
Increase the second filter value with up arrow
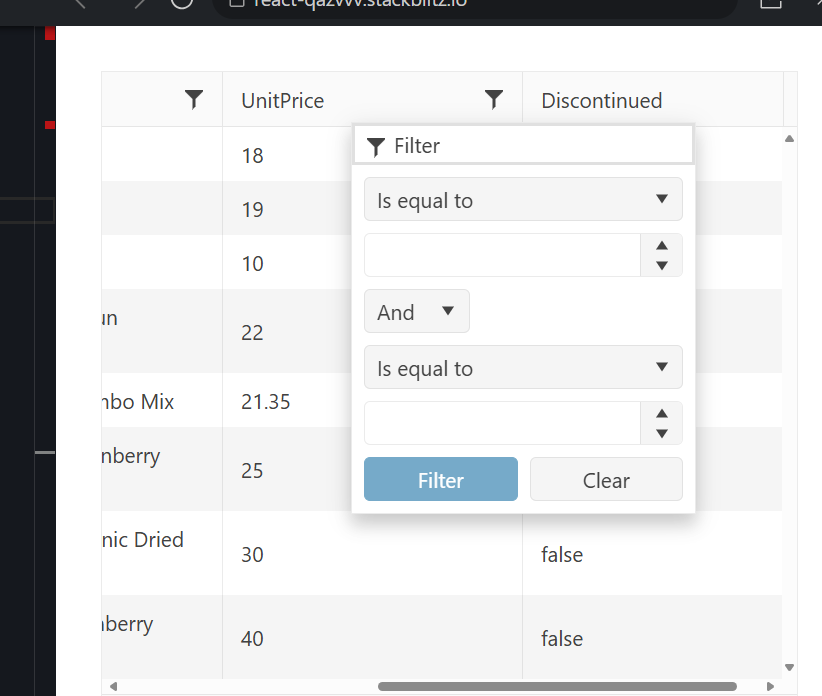pos(661,413)
